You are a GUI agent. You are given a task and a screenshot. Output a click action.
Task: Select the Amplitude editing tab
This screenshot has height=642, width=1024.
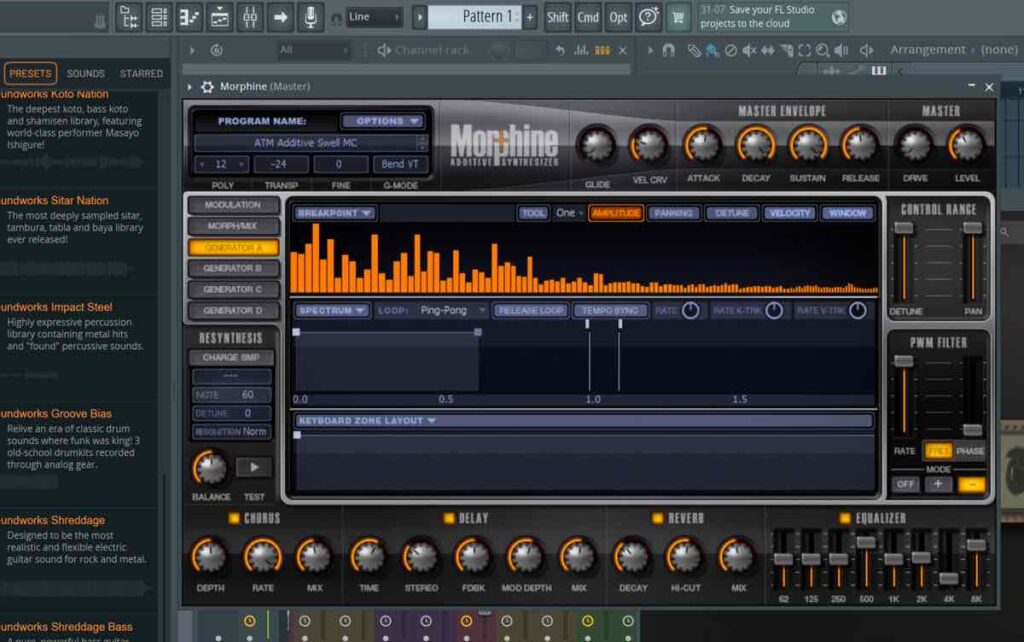[616, 213]
